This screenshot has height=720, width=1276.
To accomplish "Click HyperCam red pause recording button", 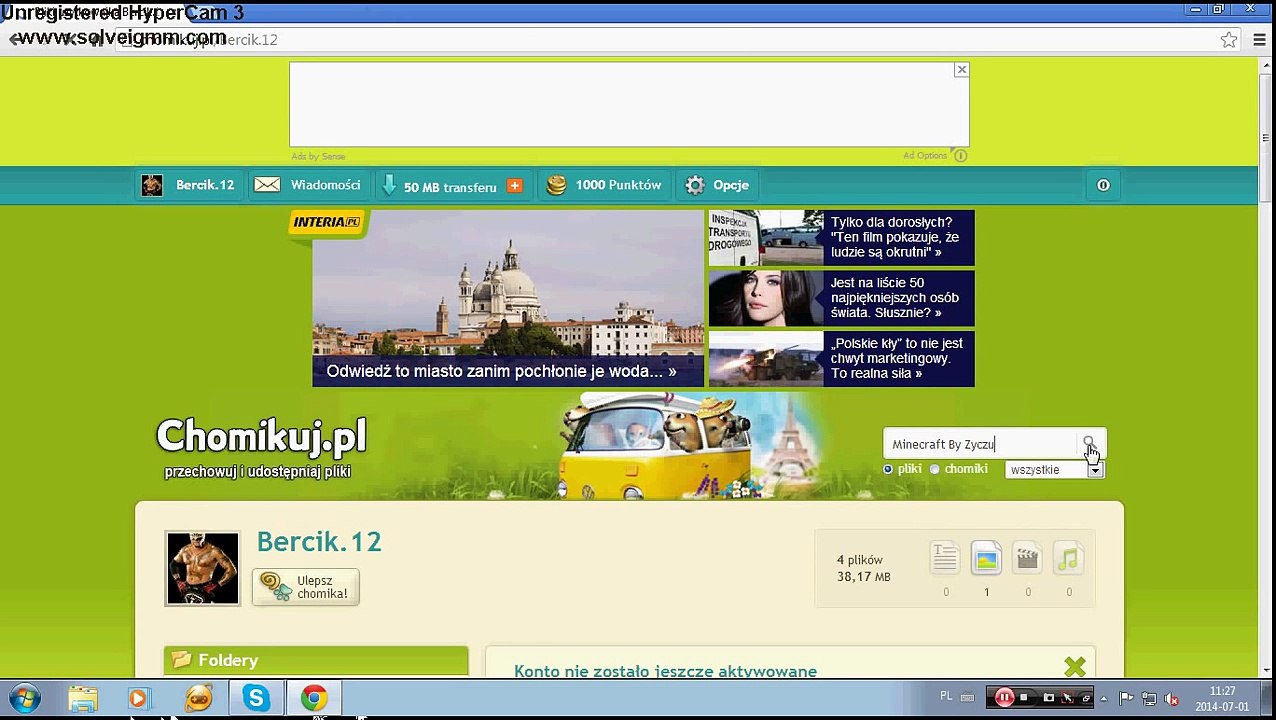I will pos(1004,698).
